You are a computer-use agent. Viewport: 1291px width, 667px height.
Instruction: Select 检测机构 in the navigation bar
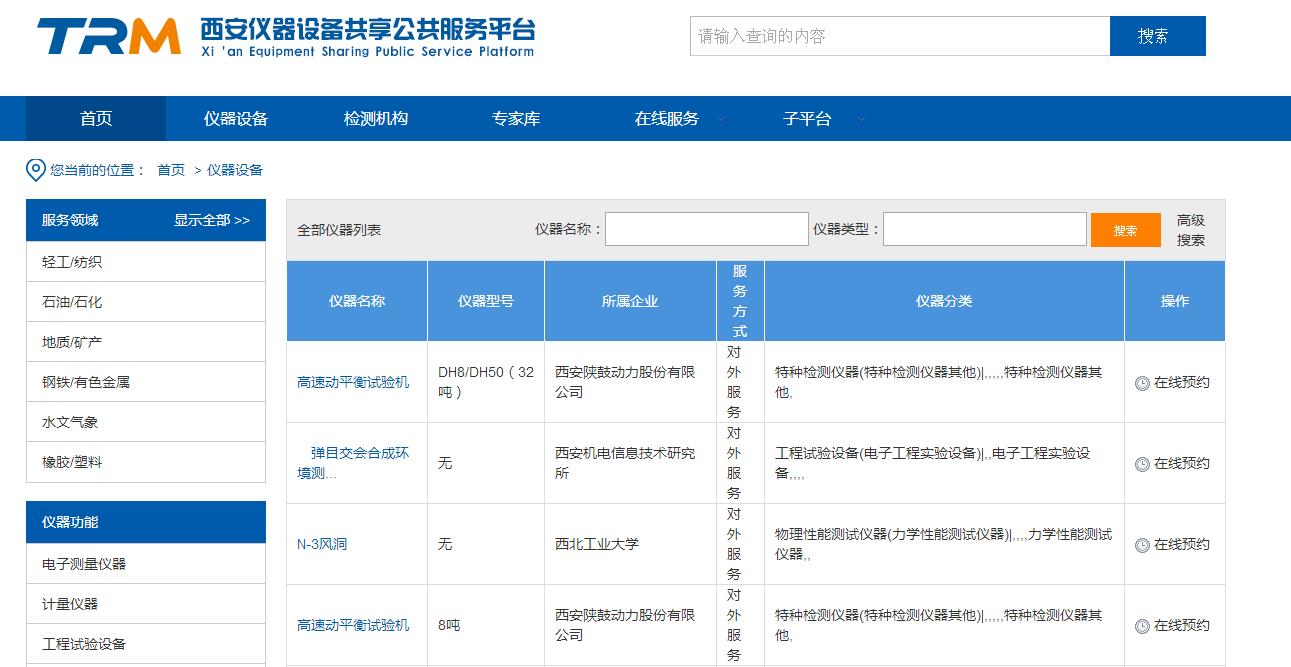pyautogui.click(x=374, y=118)
